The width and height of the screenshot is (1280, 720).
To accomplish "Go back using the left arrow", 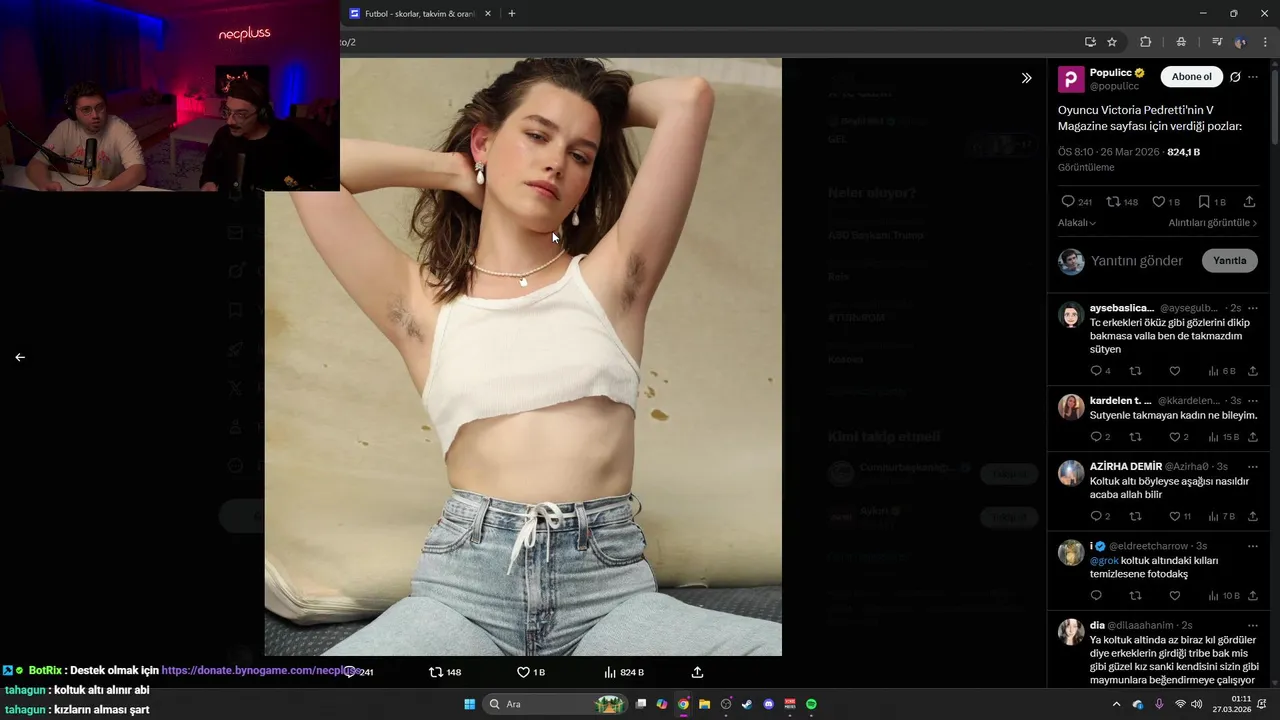I will (x=20, y=357).
